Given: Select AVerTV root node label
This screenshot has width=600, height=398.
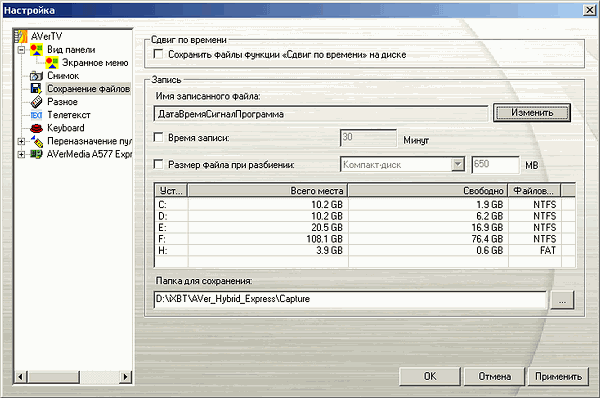Looking at the screenshot, I should point(46,36).
